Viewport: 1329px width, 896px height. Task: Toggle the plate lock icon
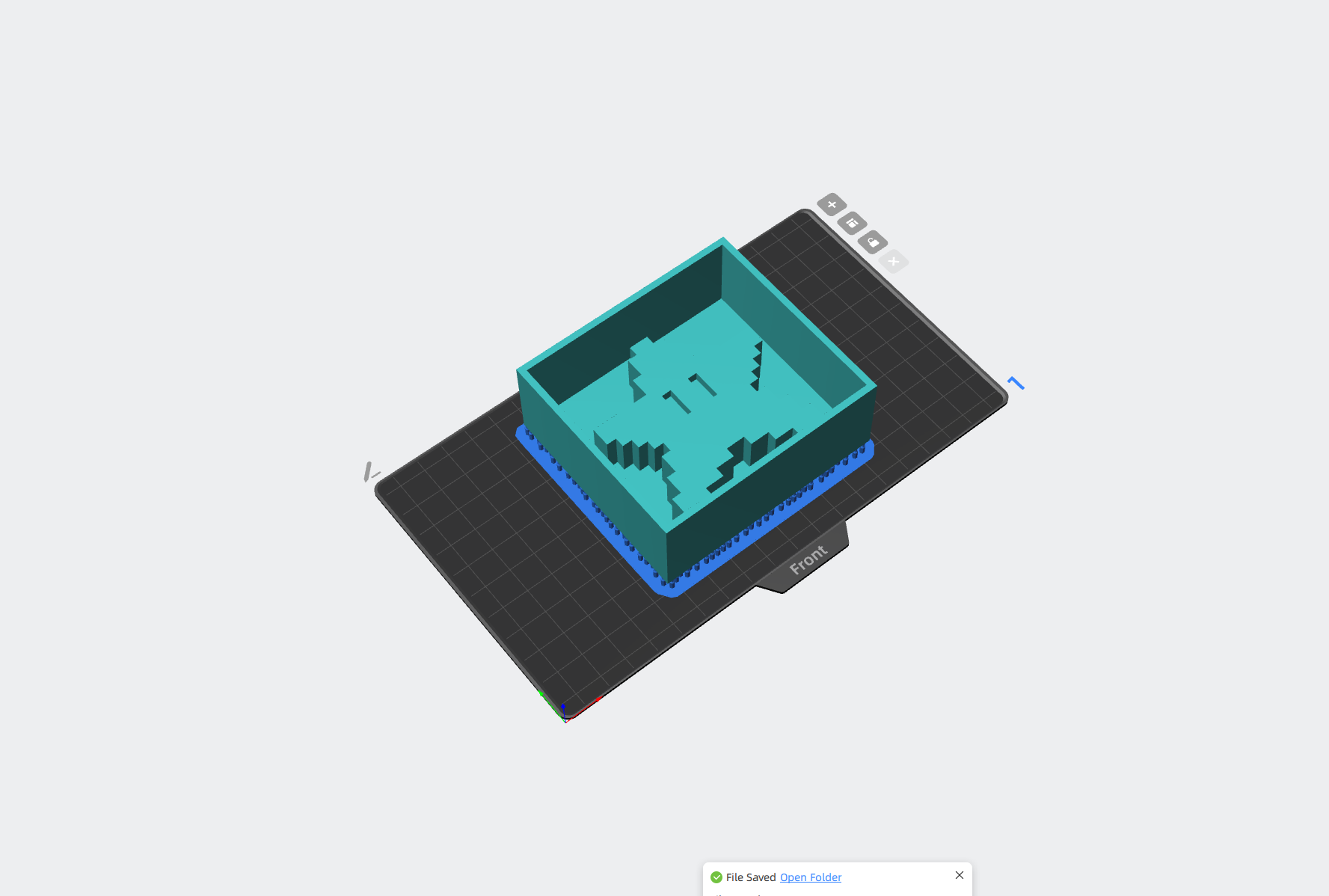[x=873, y=242]
